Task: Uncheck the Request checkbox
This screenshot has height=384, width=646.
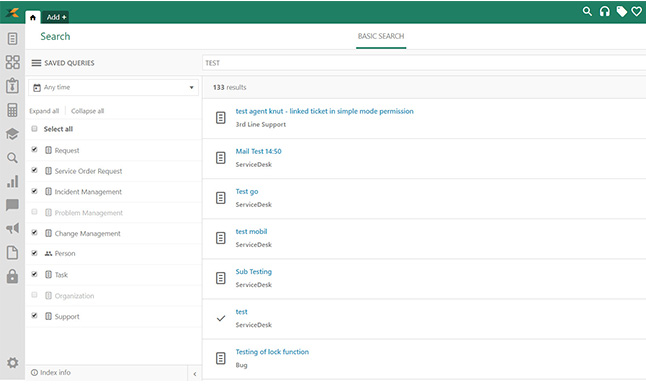Action: pyautogui.click(x=35, y=150)
